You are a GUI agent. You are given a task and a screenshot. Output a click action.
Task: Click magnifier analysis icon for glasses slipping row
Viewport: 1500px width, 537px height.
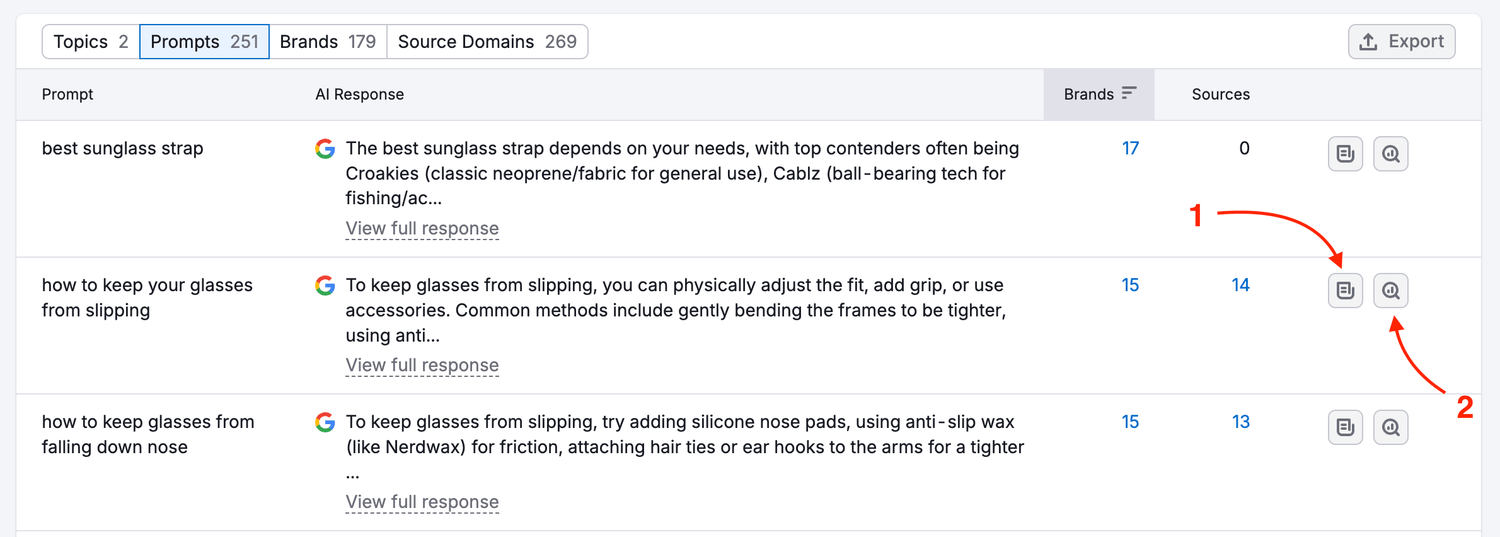[x=1390, y=291]
